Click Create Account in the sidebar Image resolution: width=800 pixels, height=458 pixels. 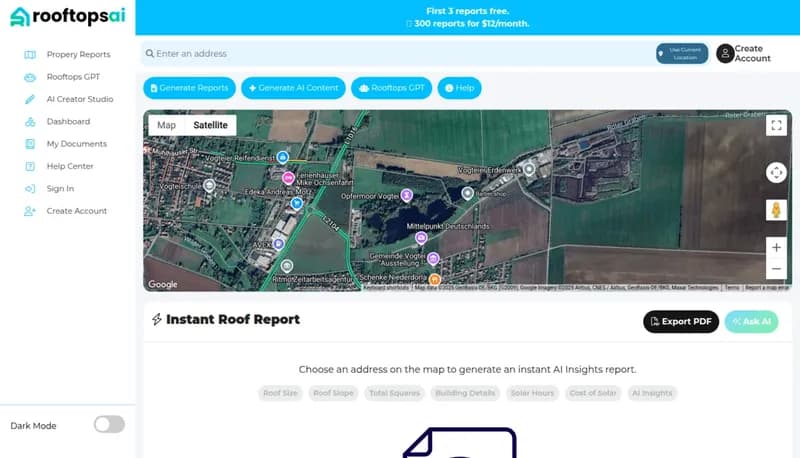pos(77,211)
